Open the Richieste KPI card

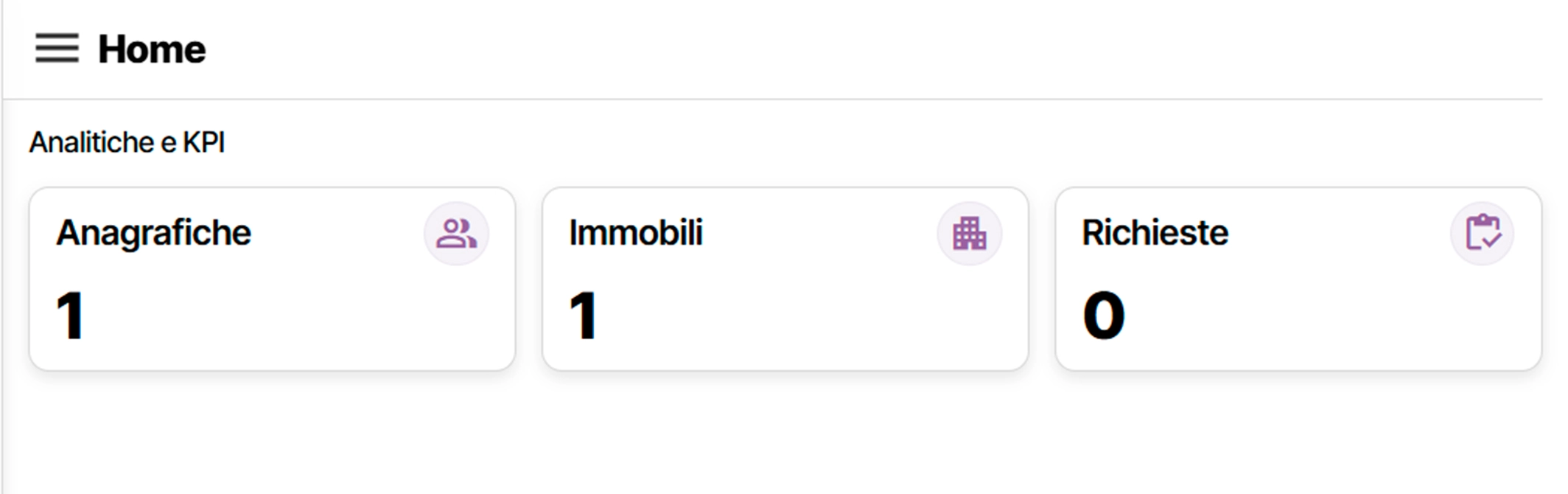pos(1298,324)
